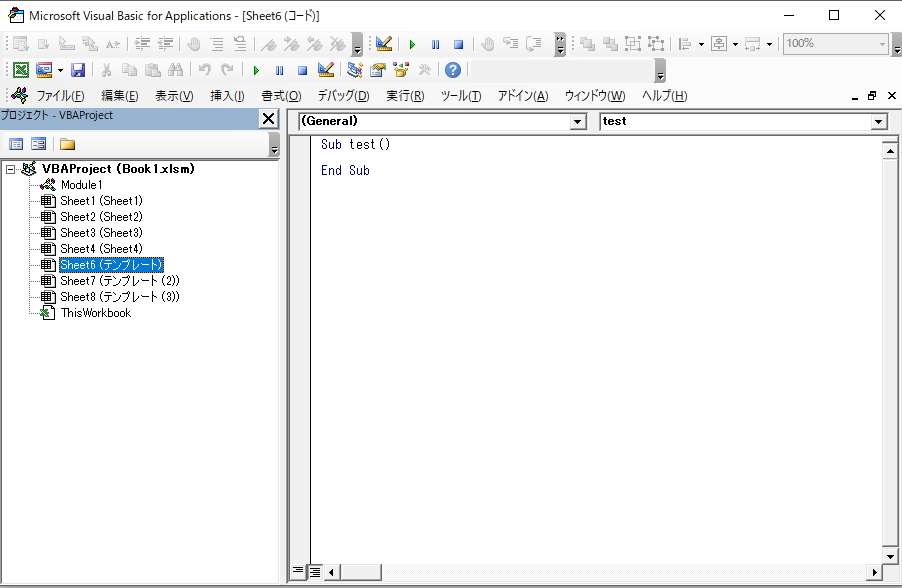This screenshot has width=902, height=588.
Task: Open Project Explorer from its toolbar icon
Action: click(354, 70)
